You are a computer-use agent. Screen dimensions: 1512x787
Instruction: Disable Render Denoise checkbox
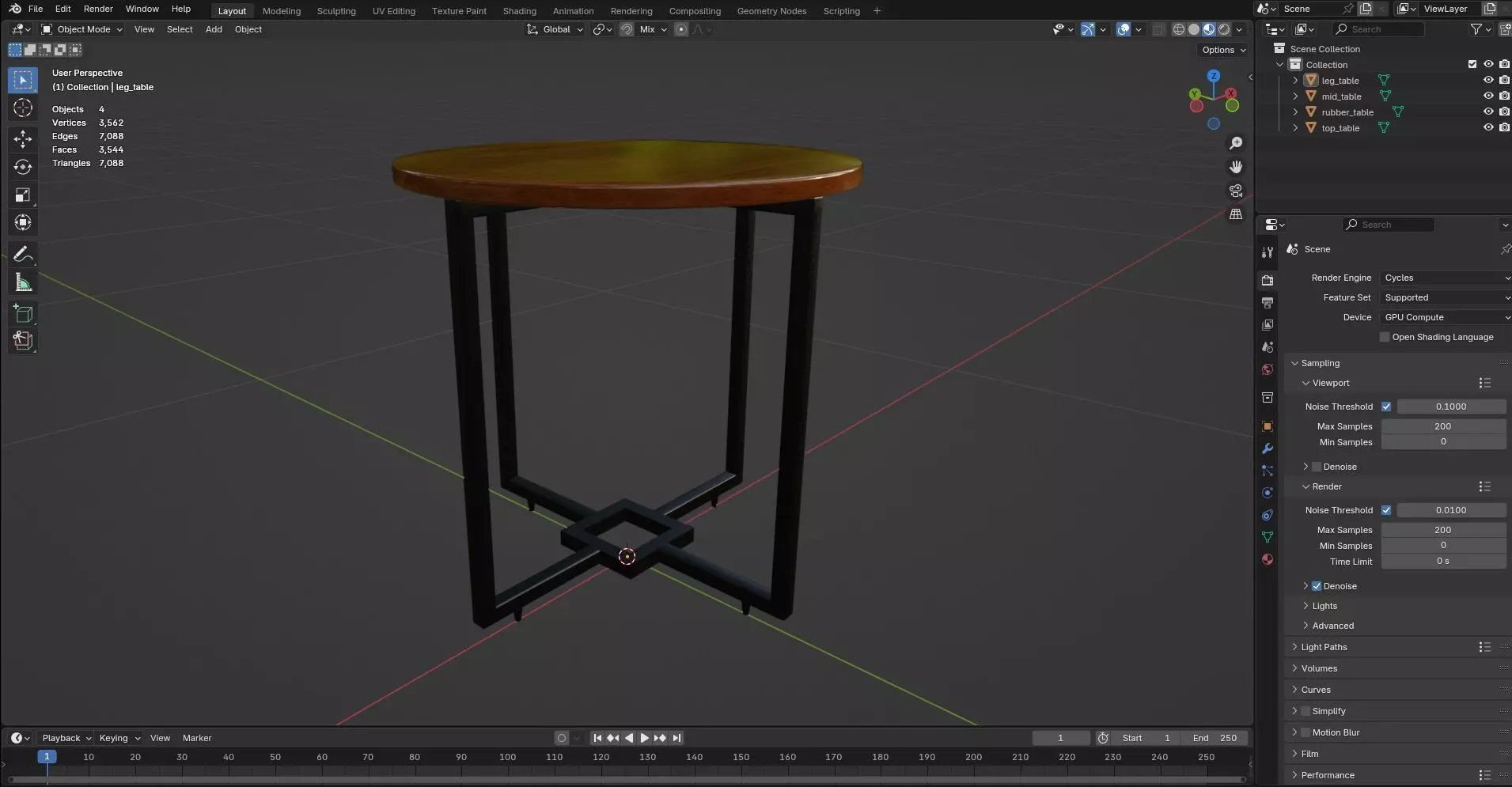(x=1317, y=586)
